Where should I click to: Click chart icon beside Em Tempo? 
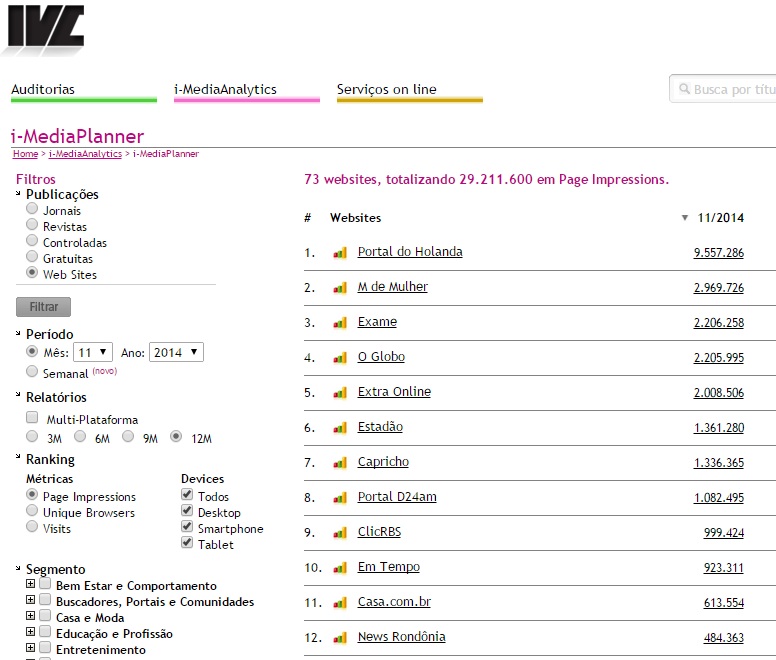pyautogui.click(x=340, y=568)
